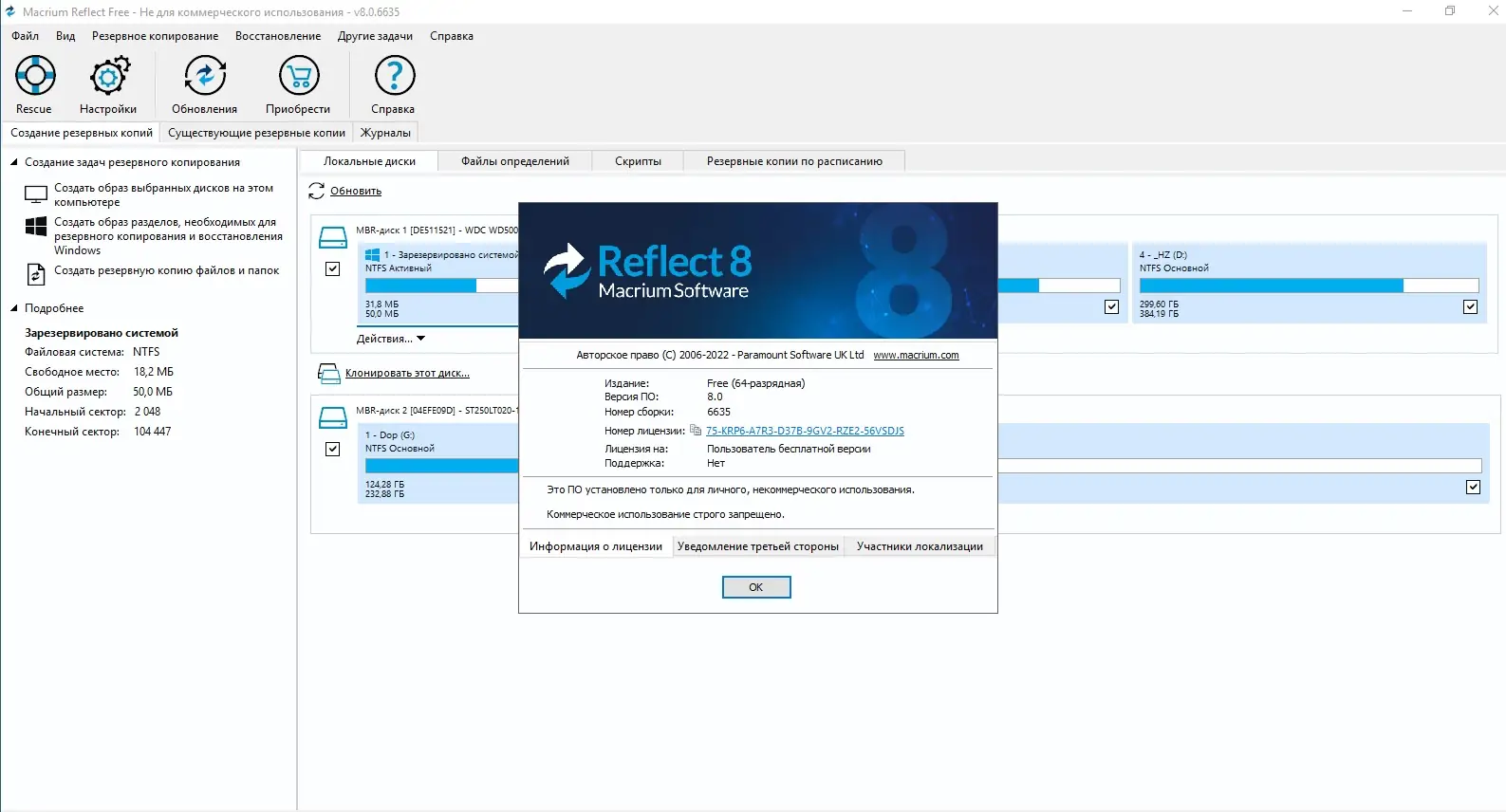Image resolution: width=1506 pixels, height=812 pixels.
Task: Click the _HZ (D:) partition usage bar
Action: point(1309,286)
